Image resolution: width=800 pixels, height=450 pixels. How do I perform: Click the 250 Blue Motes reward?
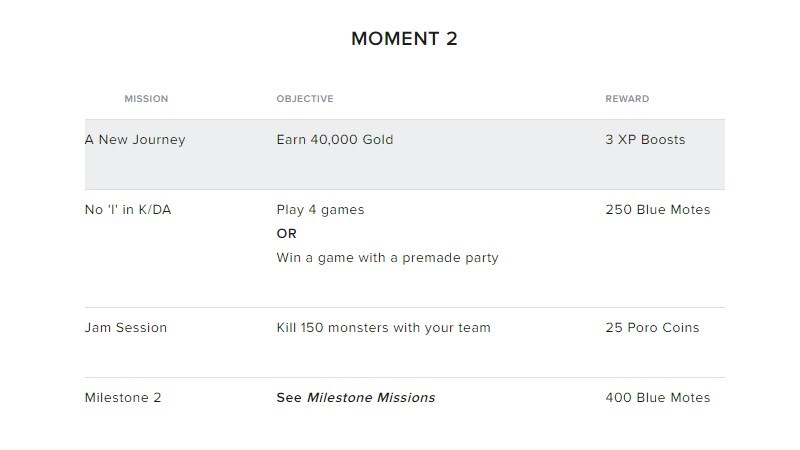tap(658, 210)
